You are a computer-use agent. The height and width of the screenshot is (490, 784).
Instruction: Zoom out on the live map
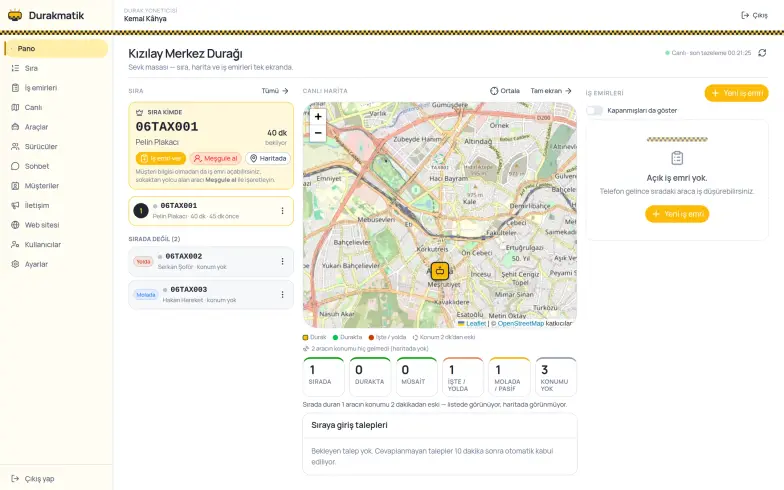pos(318,133)
